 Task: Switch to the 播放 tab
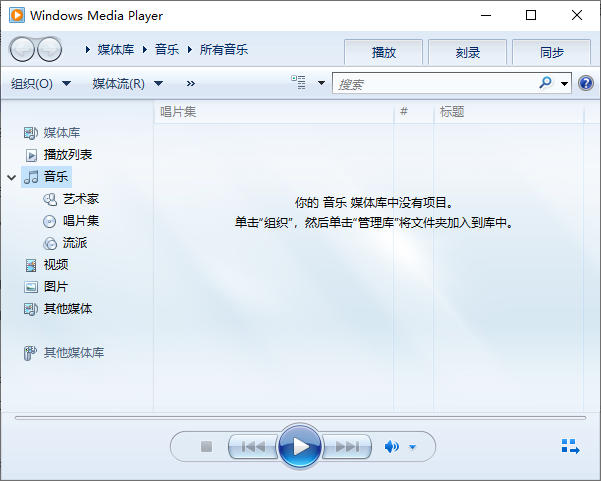pos(383,53)
